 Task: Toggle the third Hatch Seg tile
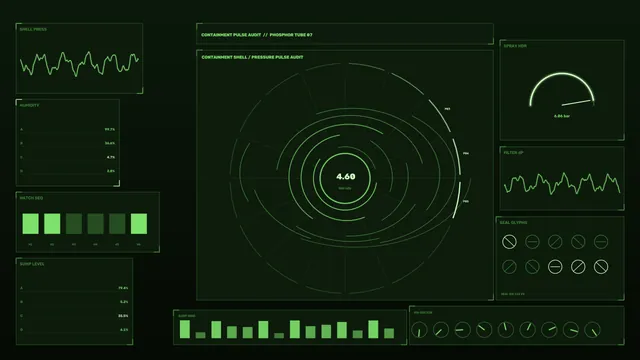pos(74,224)
